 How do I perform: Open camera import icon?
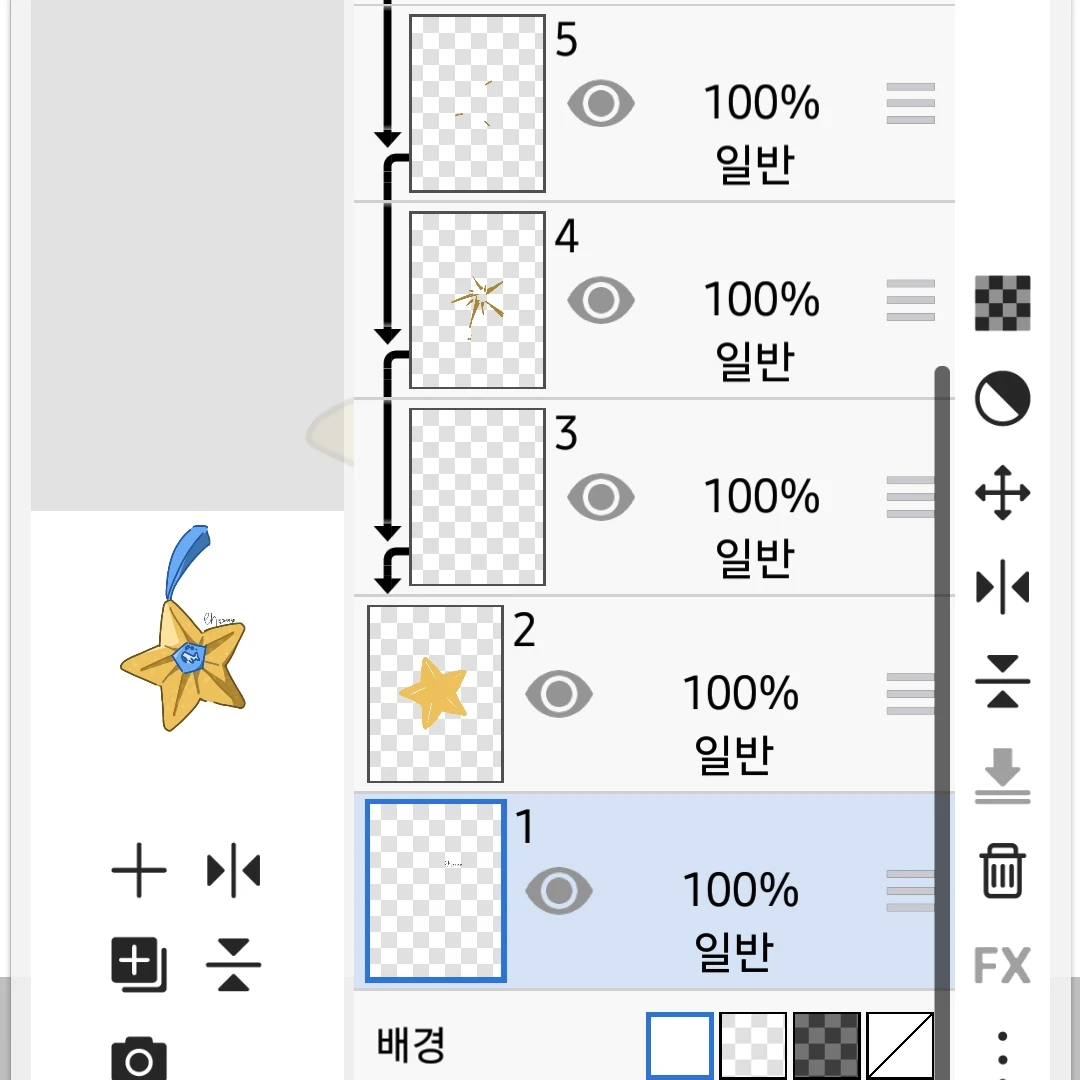coord(138,1059)
